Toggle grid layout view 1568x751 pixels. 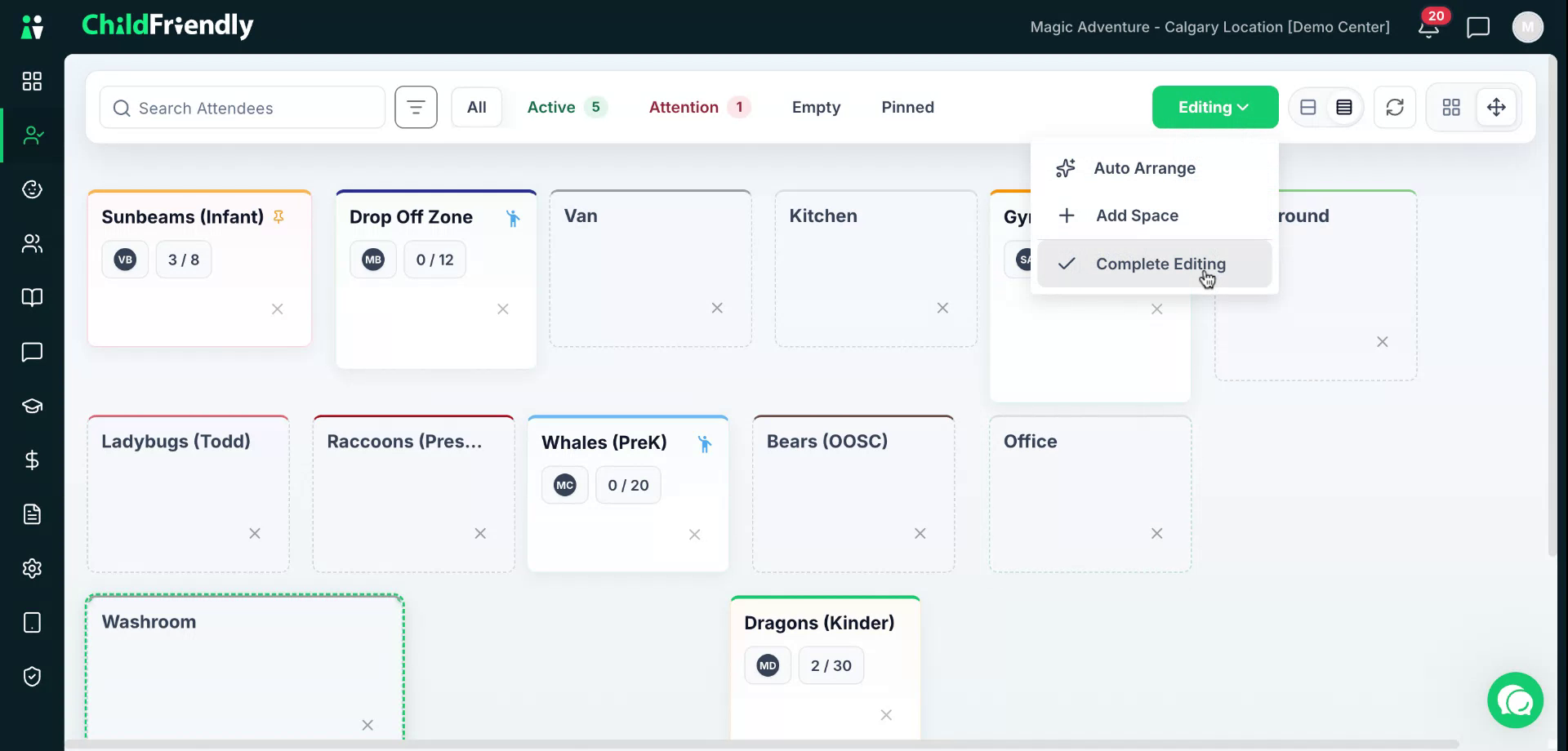pyautogui.click(x=1451, y=107)
